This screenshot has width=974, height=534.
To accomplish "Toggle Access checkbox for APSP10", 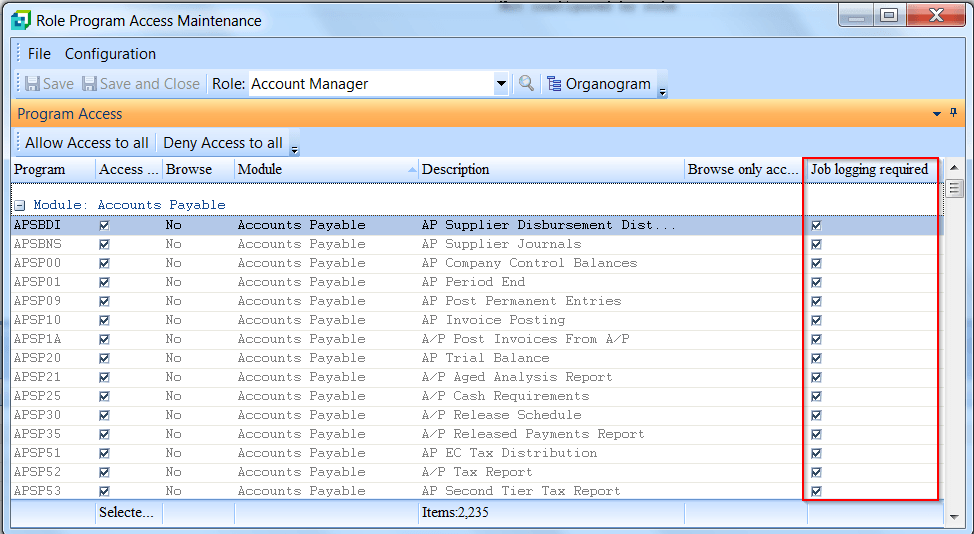I will (104, 320).
